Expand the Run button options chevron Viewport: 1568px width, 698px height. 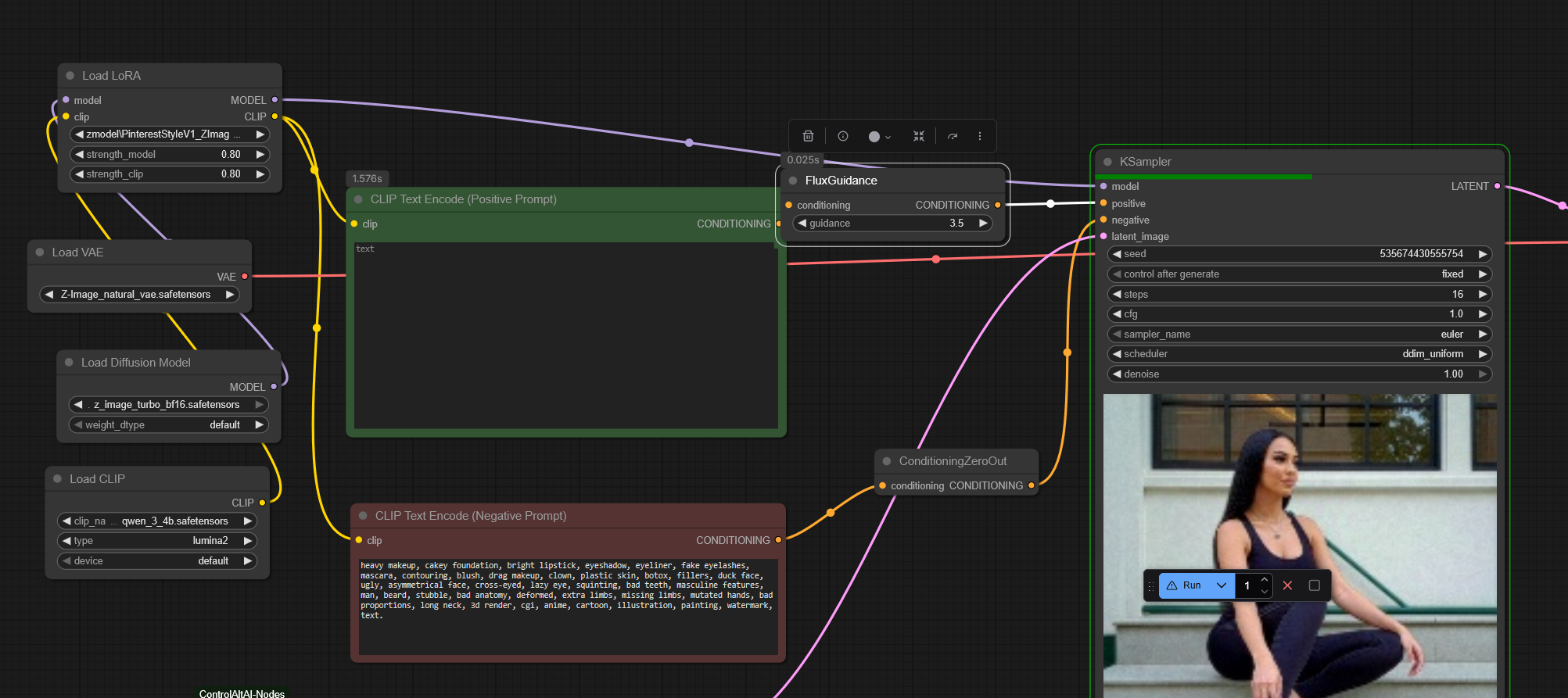click(1221, 585)
